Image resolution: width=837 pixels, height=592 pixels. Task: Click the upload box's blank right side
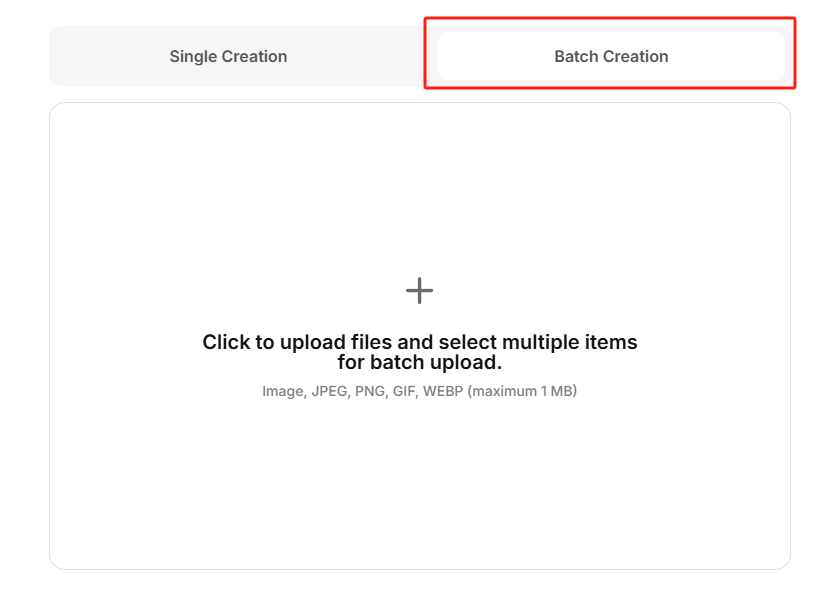[710, 335]
